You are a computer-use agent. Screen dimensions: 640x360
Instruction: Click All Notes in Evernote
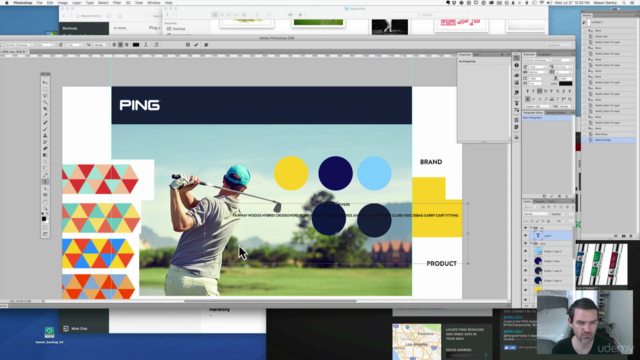[x=120, y=28]
